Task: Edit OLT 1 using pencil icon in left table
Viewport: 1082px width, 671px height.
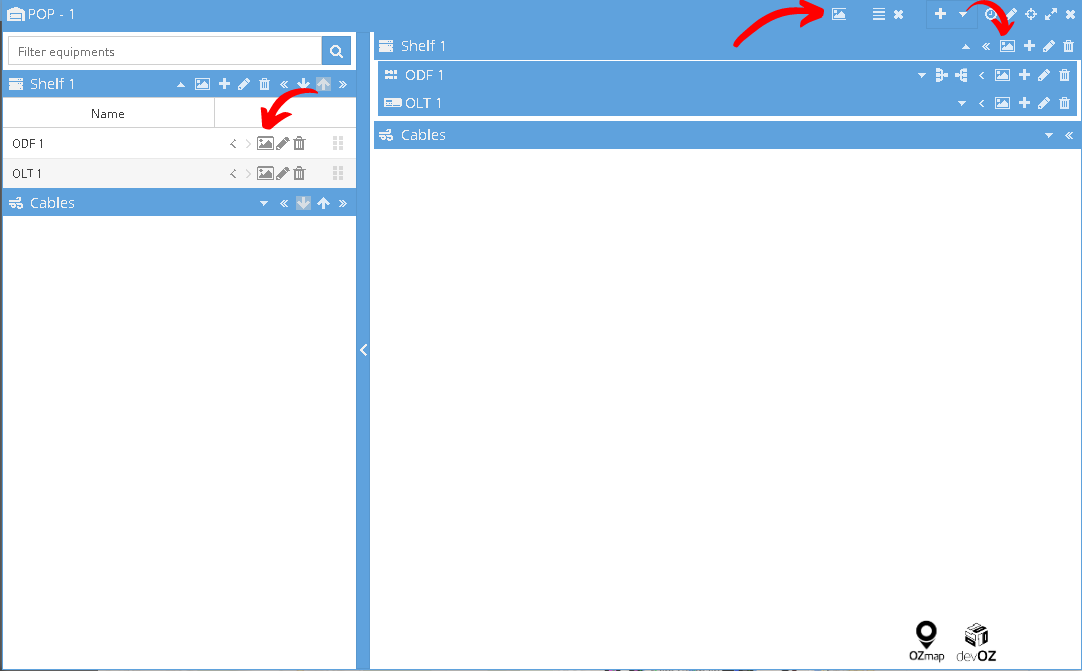Action: 282,173
